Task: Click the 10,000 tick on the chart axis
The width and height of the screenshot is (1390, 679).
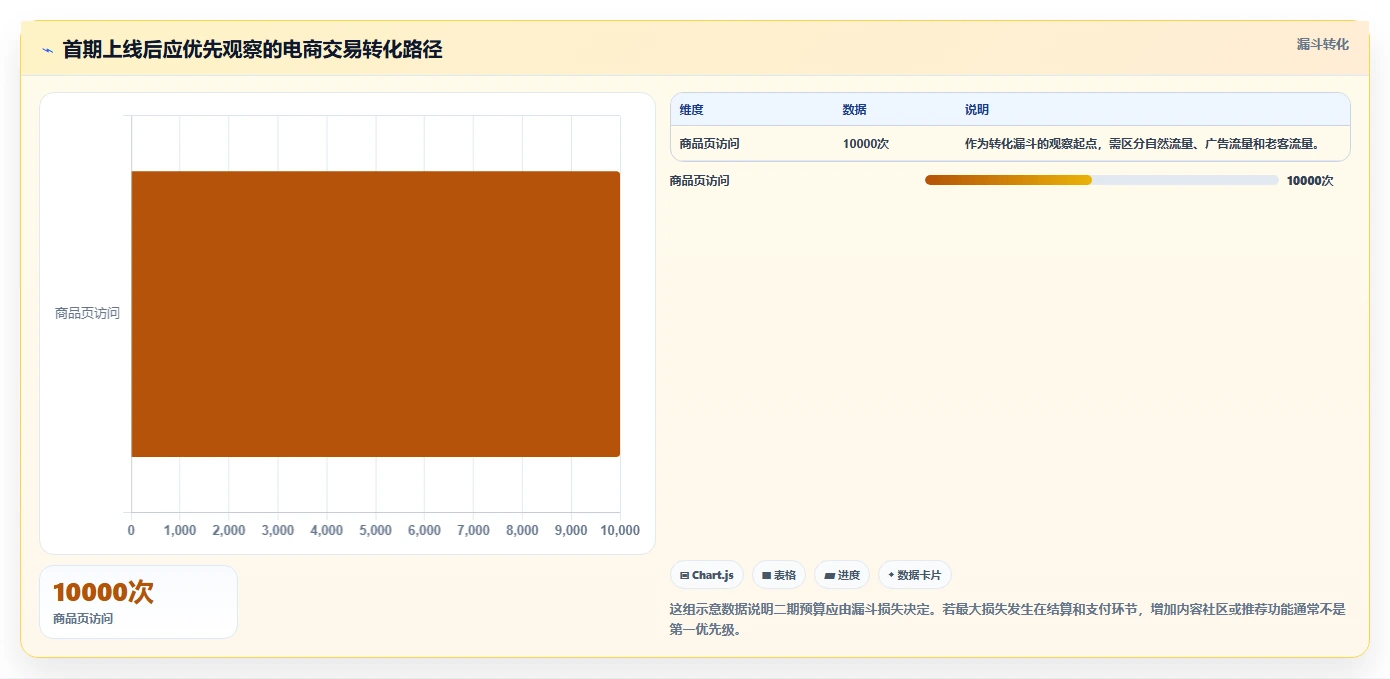Action: point(620,531)
